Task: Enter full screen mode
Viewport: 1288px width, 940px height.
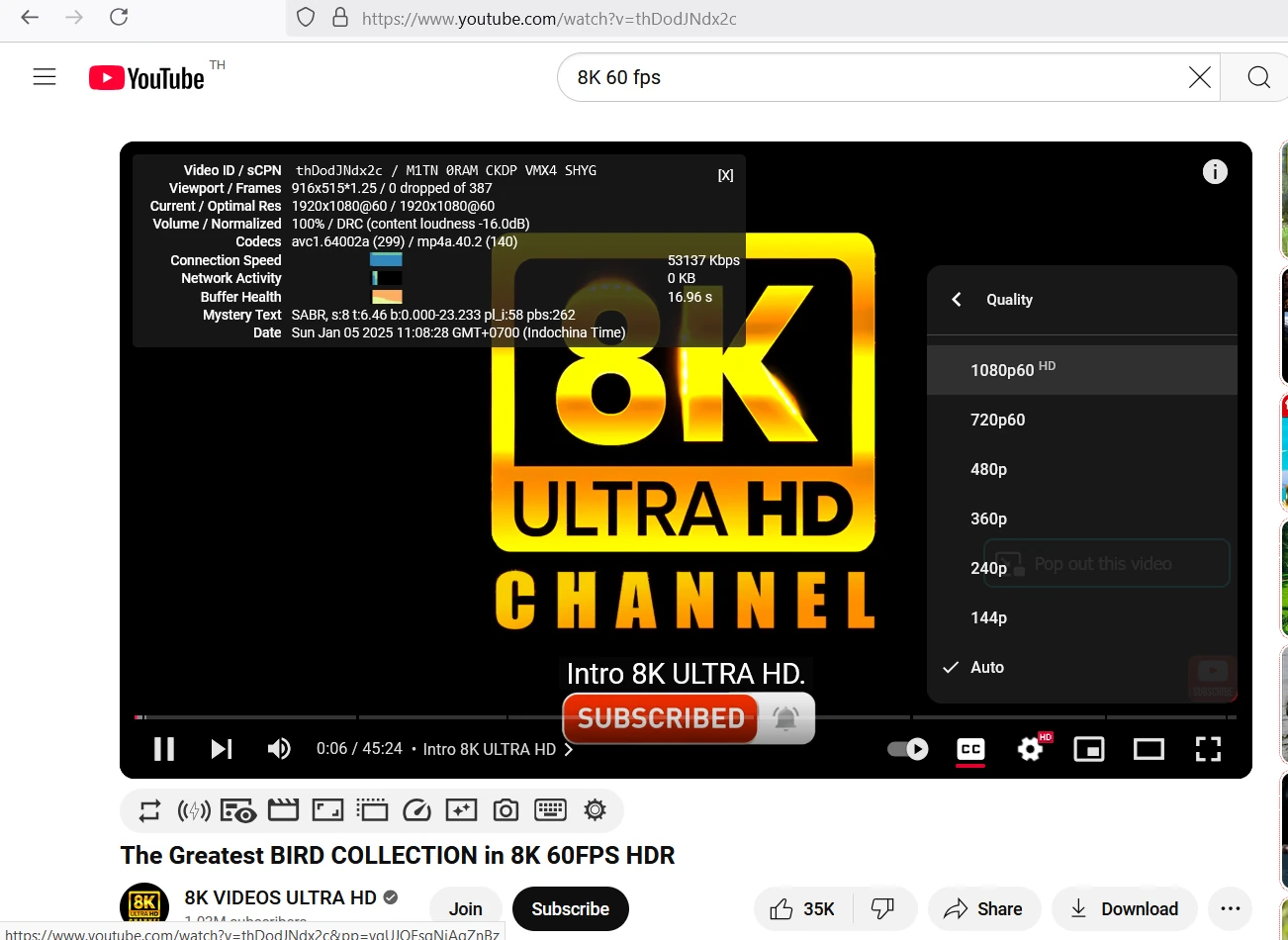Action: (1208, 749)
